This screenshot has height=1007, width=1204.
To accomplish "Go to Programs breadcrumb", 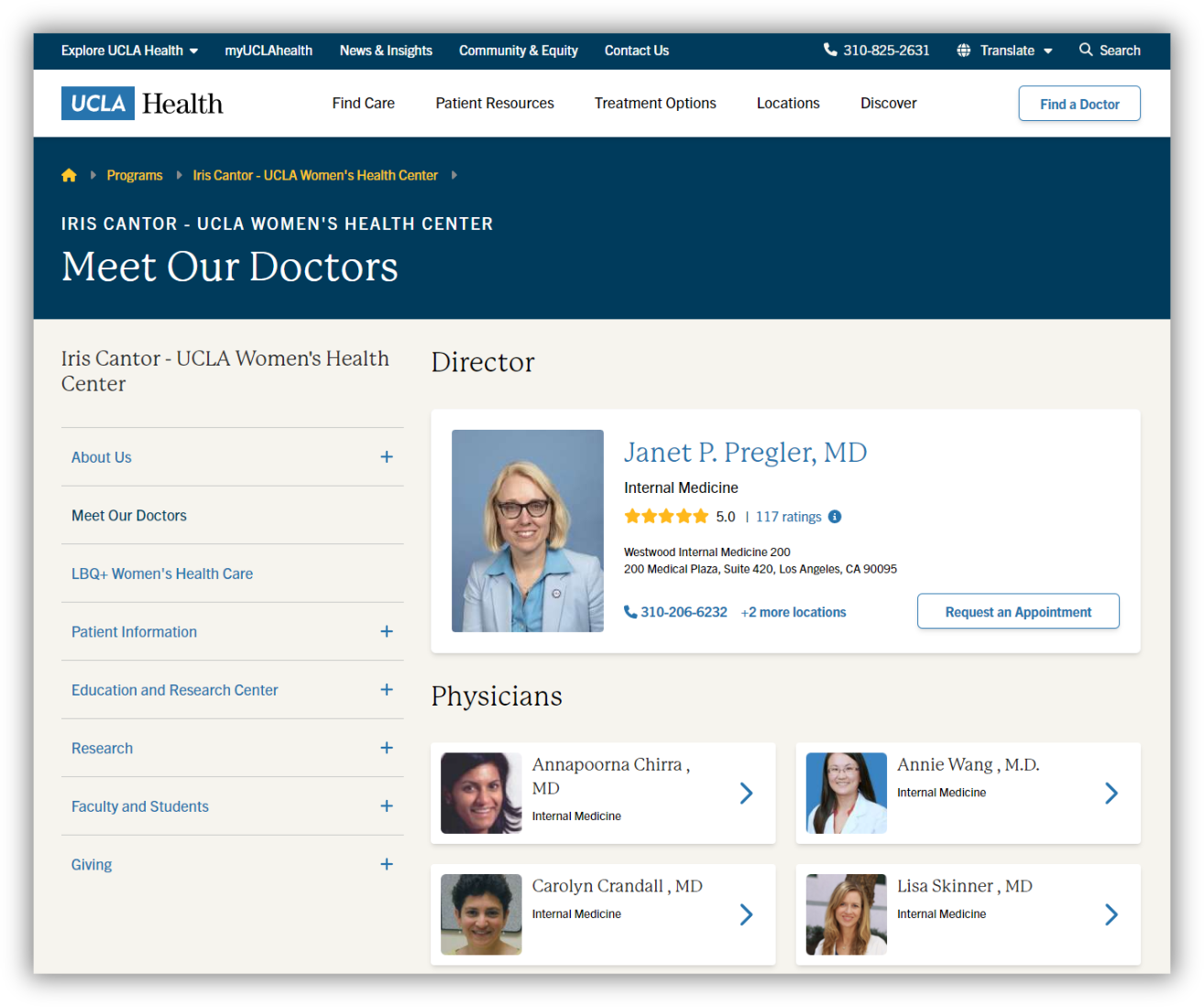I will click(x=135, y=175).
